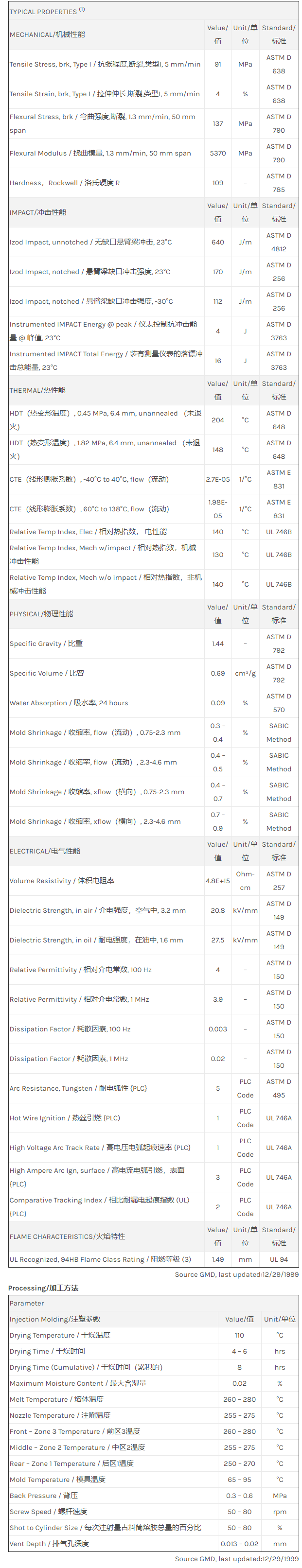Select the FLAME CHARACTERISTICS section header
Image resolution: width=302 pixels, height=1568 pixels.
(x=68, y=1236)
